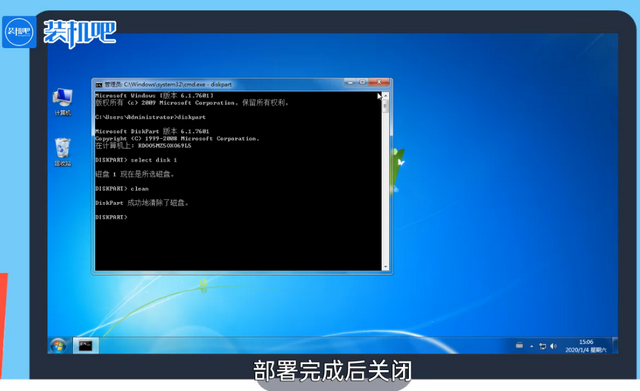The image size is (640, 391).
Task: Click the keyboard/input tray icon
Action: [519, 346]
